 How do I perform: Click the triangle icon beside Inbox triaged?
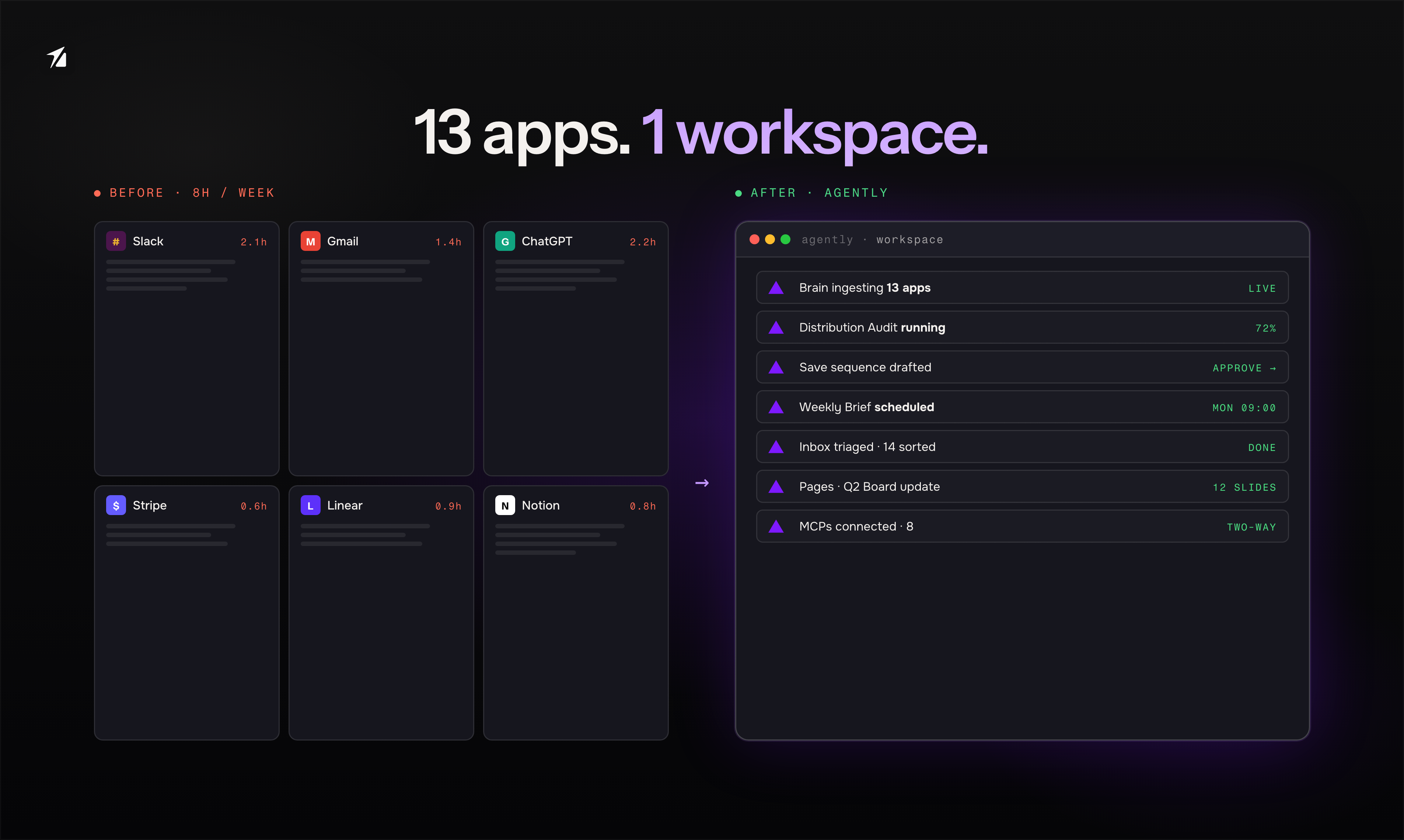[x=776, y=447]
